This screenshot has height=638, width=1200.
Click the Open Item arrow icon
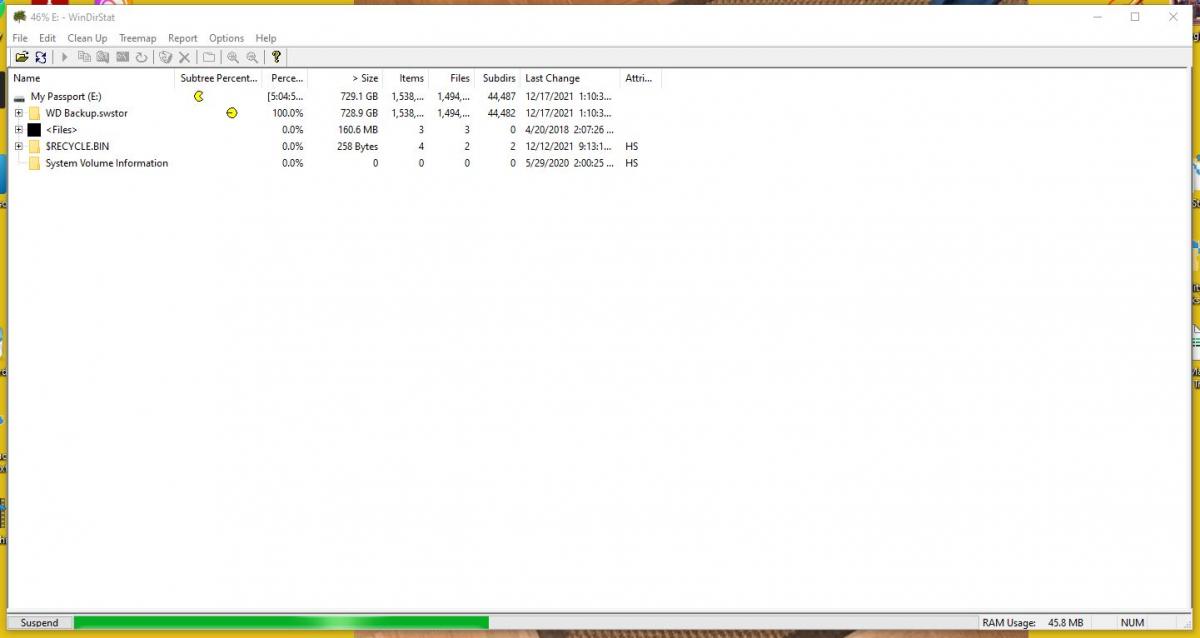pyautogui.click(x=65, y=58)
